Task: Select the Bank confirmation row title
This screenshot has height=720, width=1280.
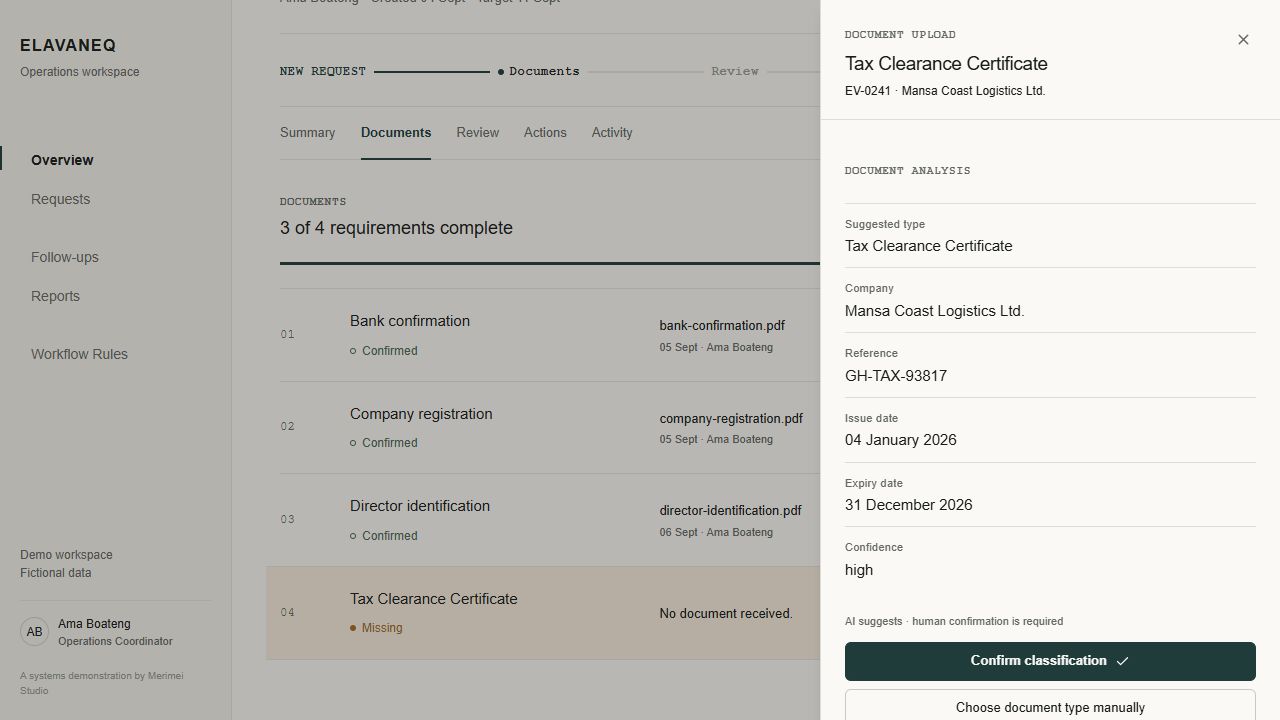Action: point(410,321)
